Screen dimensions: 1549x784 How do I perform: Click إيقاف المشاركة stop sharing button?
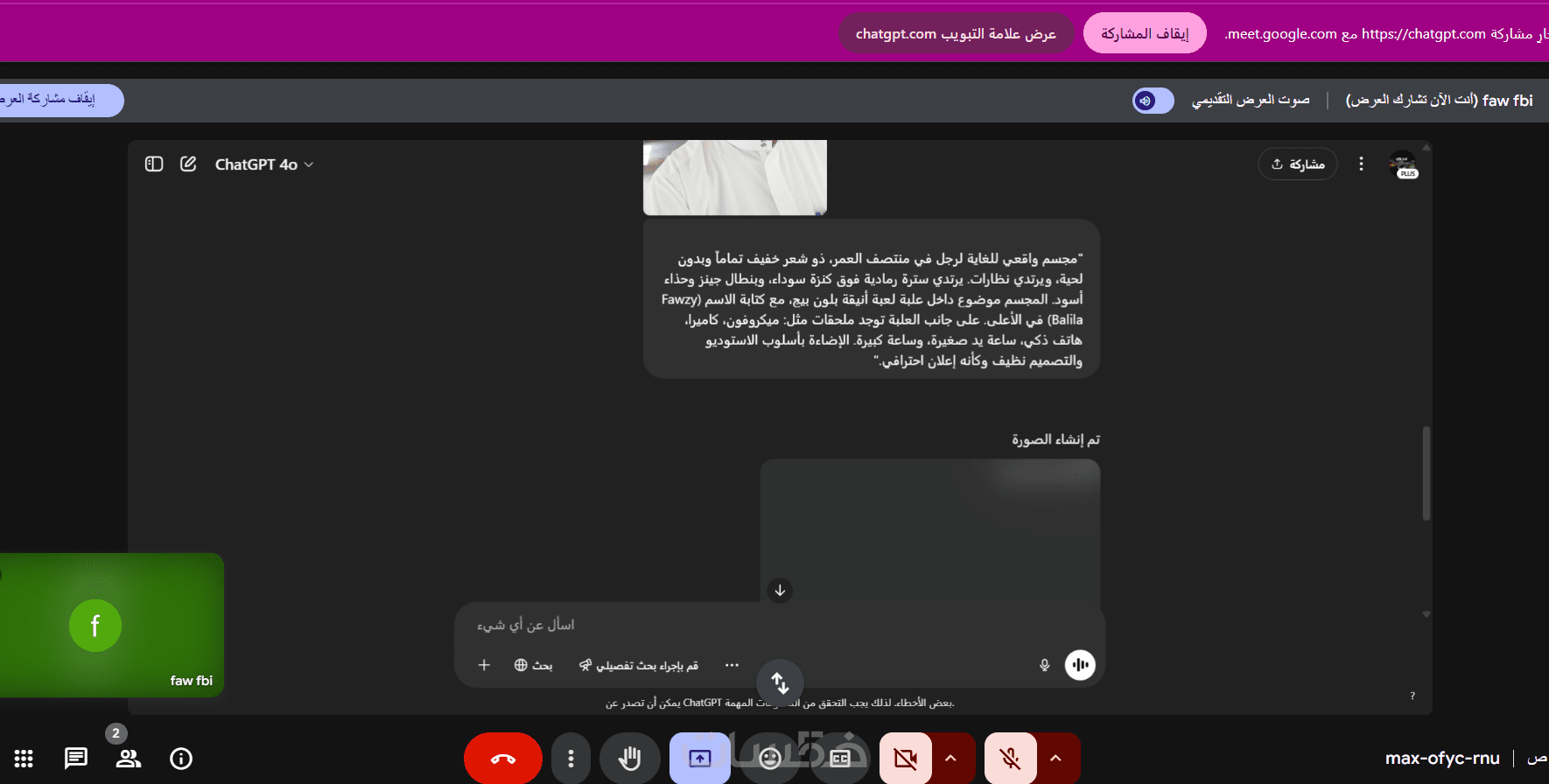click(1145, 33)
